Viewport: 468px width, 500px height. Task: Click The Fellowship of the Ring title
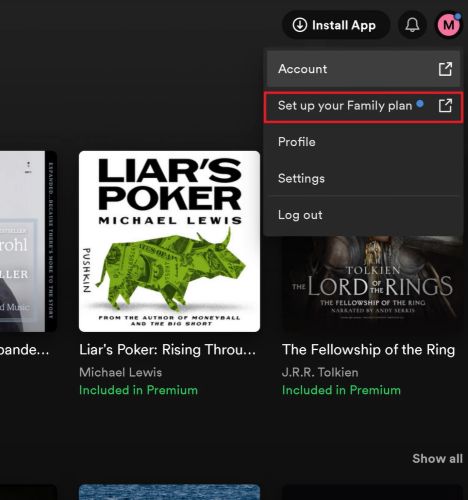pos(368,350)
